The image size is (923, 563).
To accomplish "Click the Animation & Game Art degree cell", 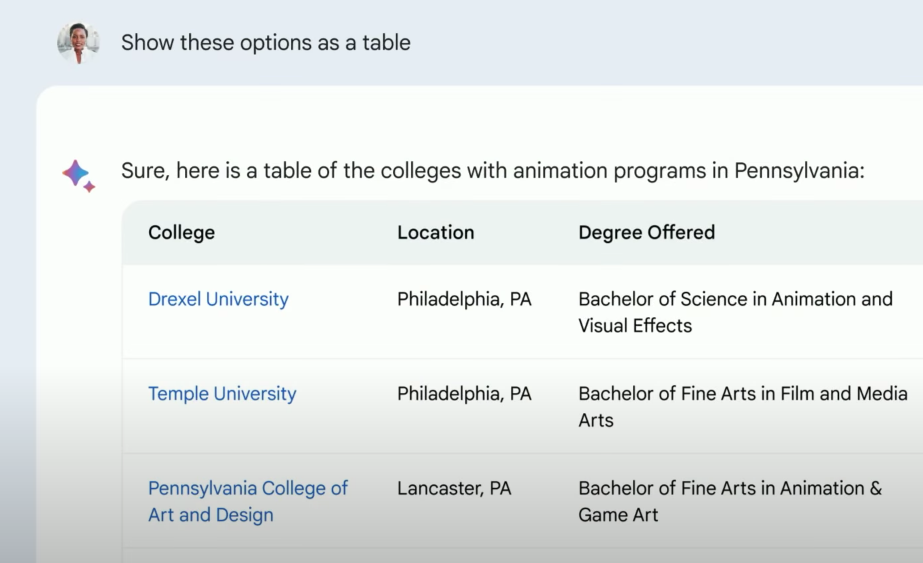I will point(730,501).
